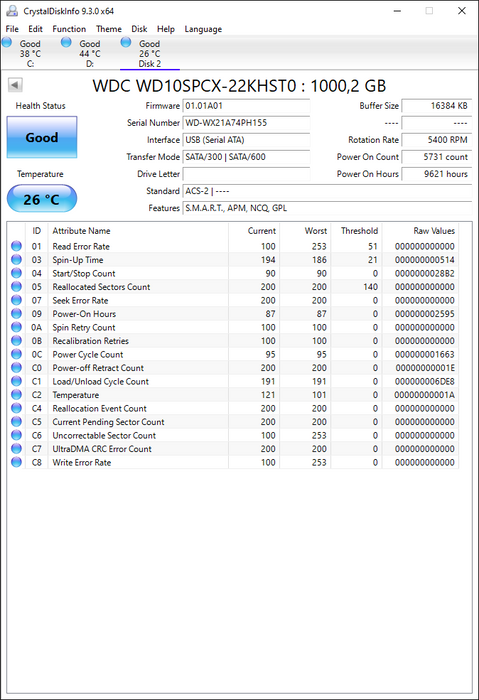Select the D: drive status orb
This screenshot has width=479, height=700.
tap(66, 42)
